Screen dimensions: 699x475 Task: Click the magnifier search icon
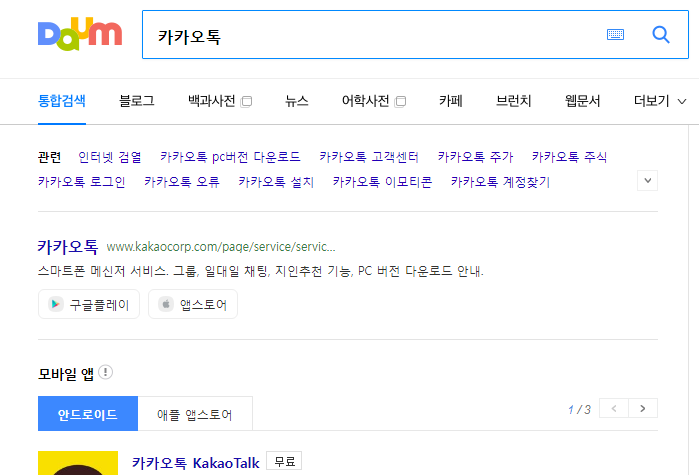click(661, 34)
